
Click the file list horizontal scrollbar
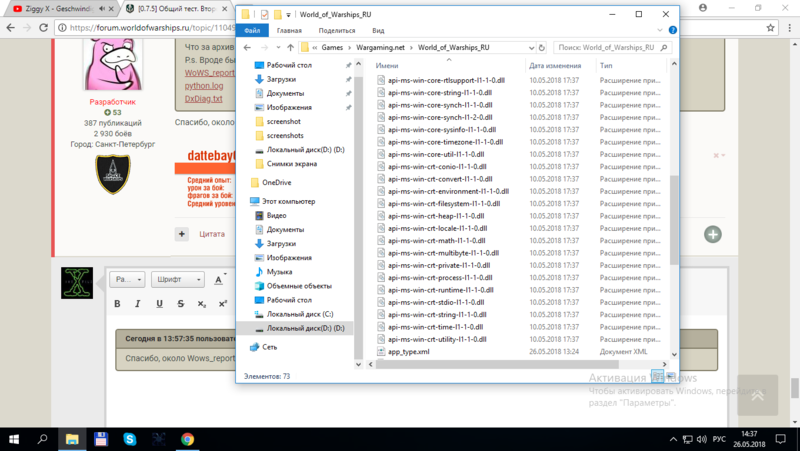tap(496, 364)
